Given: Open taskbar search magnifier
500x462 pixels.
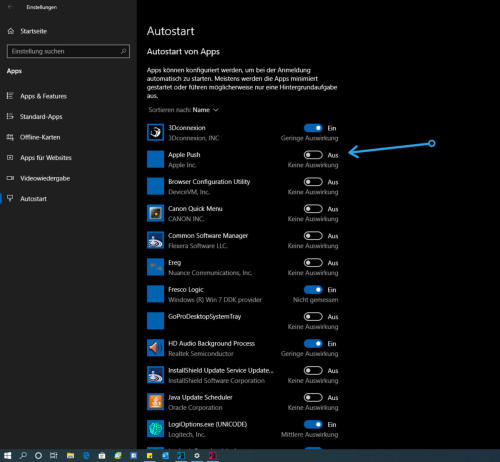Looking at the screenshot, I should (x=23, y=455).
